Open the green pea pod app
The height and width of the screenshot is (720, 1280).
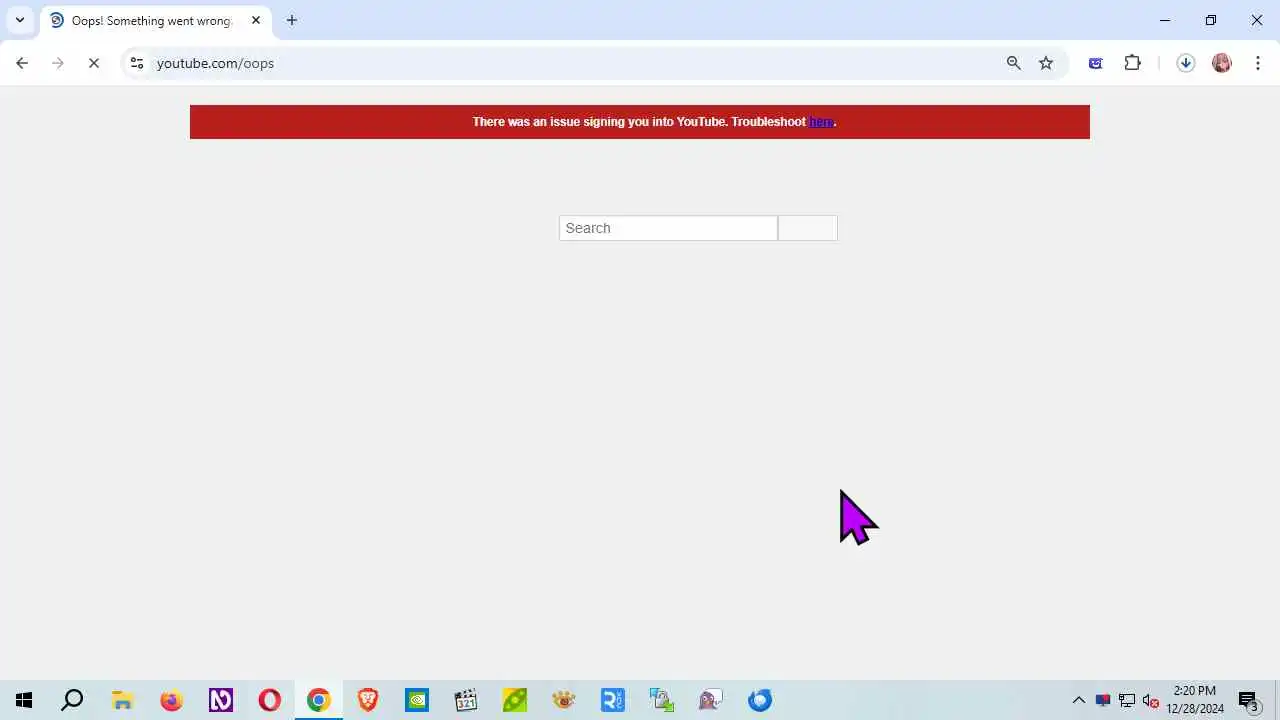(x=515, y=700)
